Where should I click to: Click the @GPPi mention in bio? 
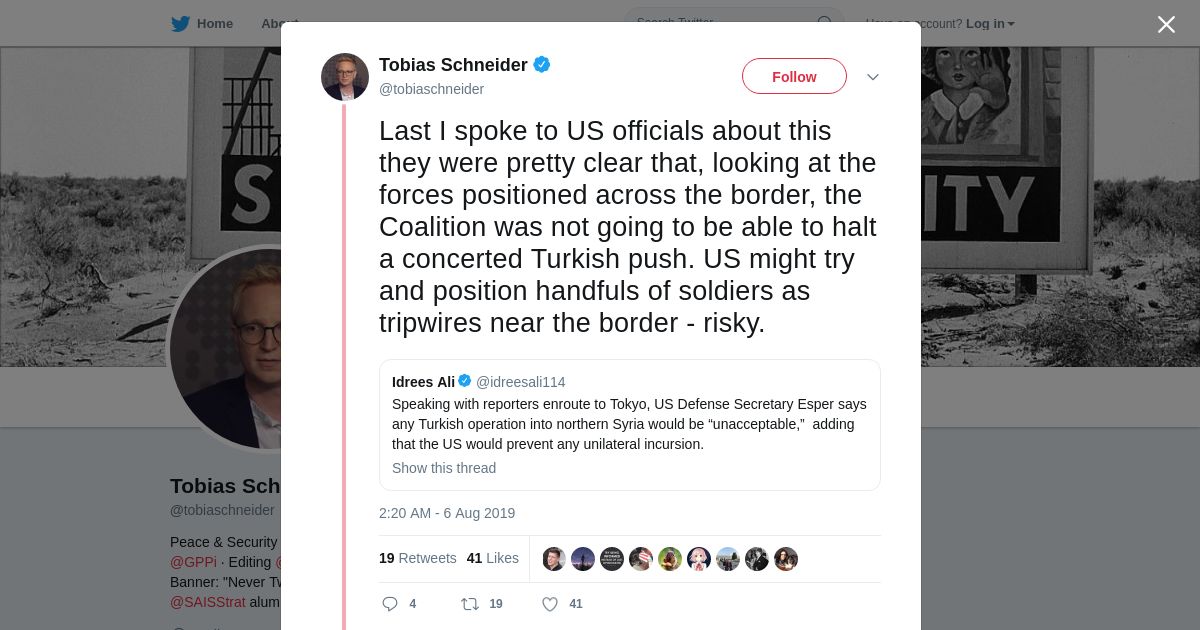[x=193, y=562]
